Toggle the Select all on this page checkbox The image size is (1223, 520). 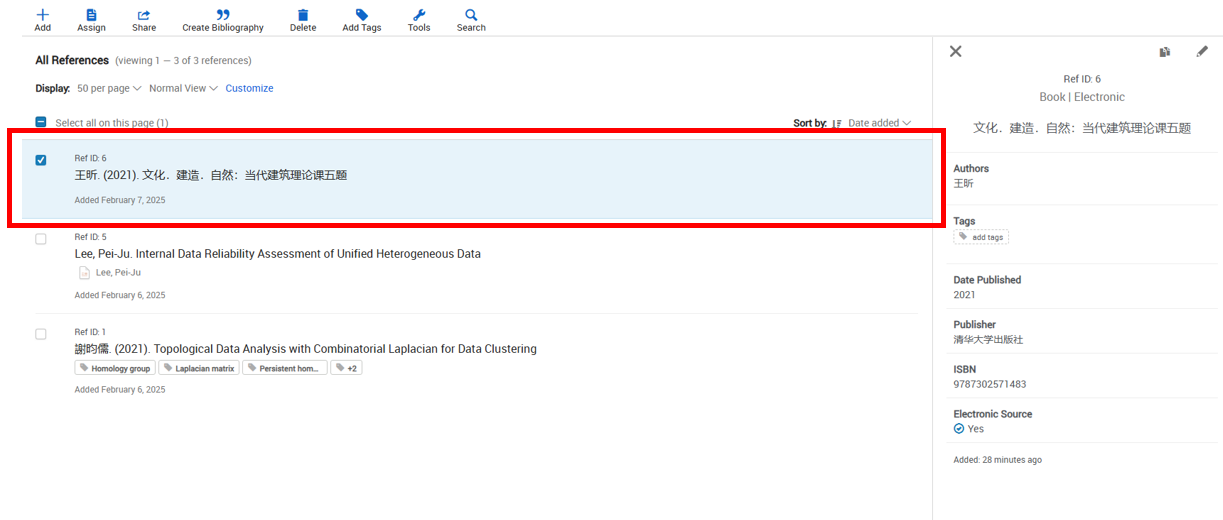tap(41, 122)
